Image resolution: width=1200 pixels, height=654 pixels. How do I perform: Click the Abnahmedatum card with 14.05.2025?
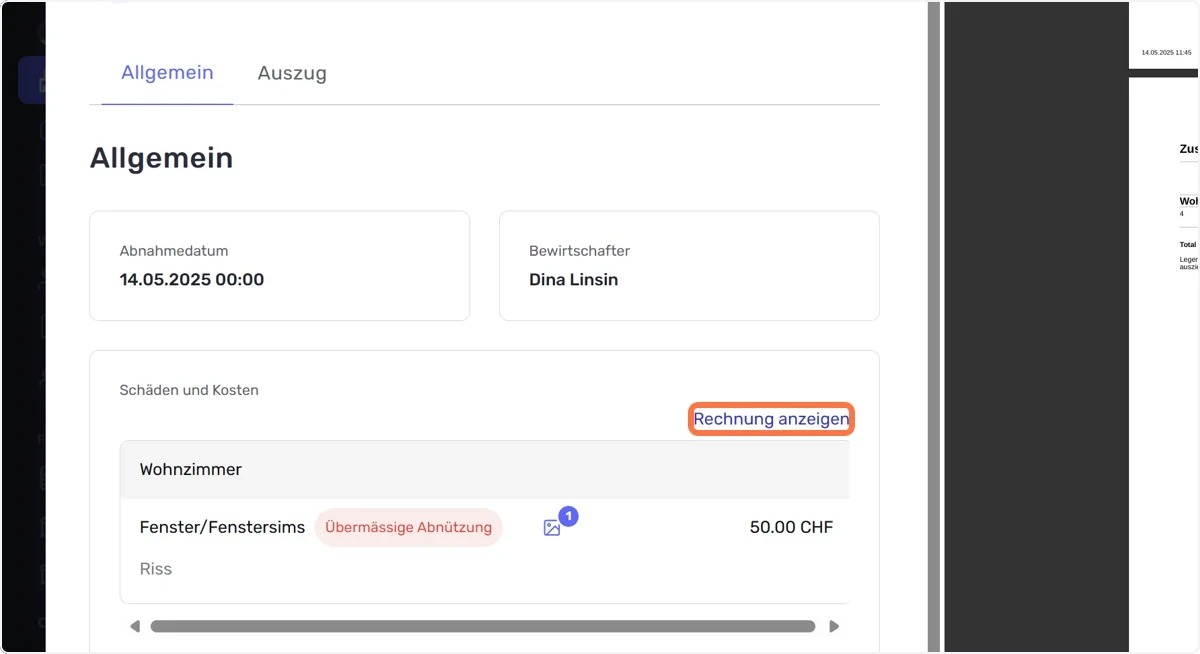280,266
